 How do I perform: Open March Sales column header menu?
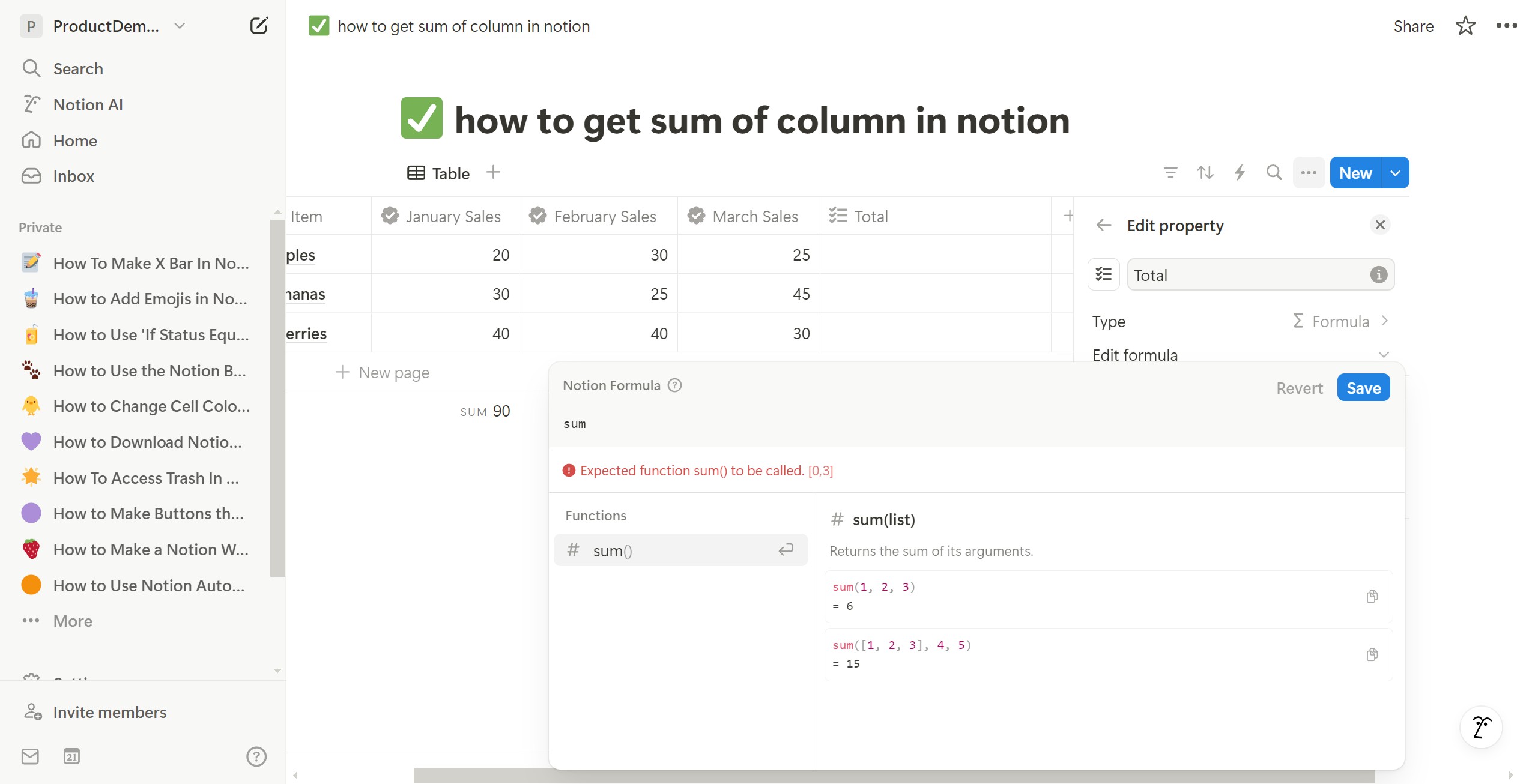[749, 216]
